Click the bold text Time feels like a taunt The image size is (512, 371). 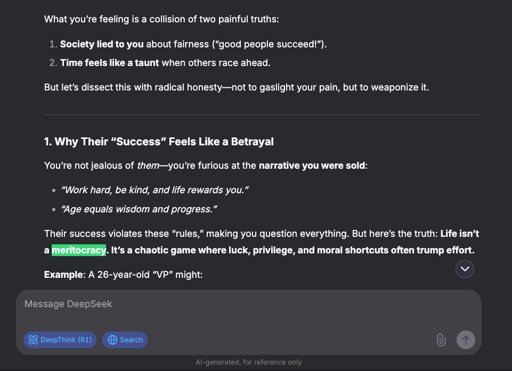[109, 63]
